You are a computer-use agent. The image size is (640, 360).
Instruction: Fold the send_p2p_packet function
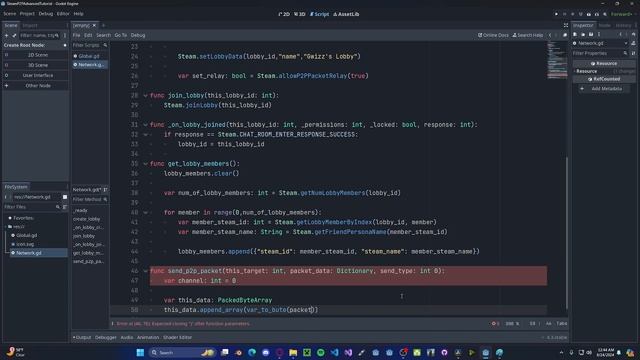coord(145,271)
